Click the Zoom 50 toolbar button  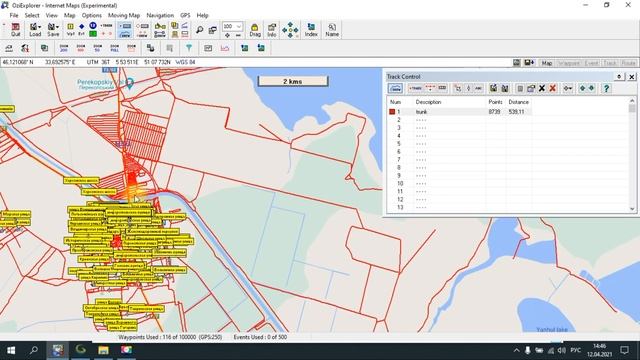pyautogui.click(x=98, y=48)
